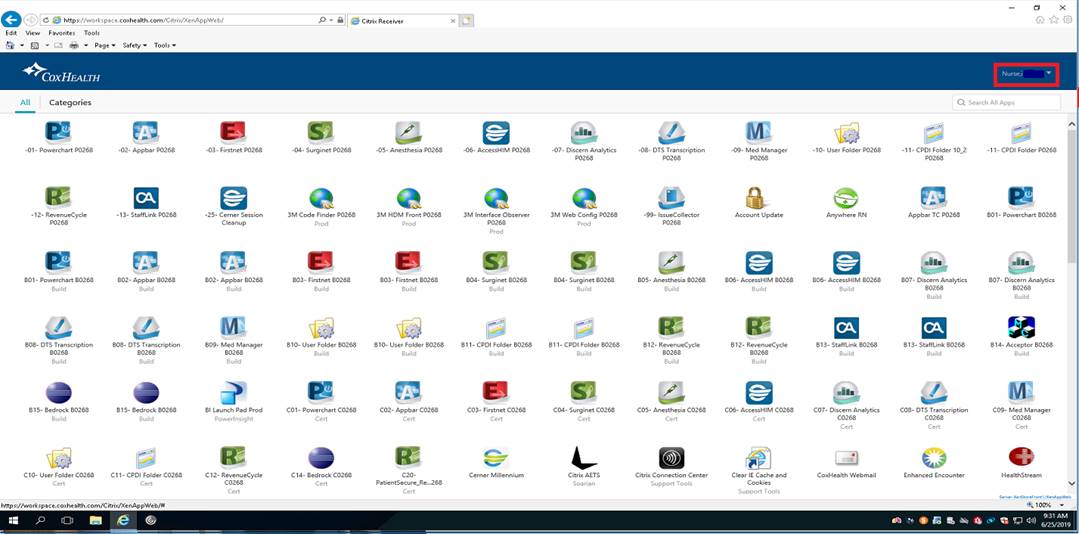Click the browser Back button

point(12,19)
